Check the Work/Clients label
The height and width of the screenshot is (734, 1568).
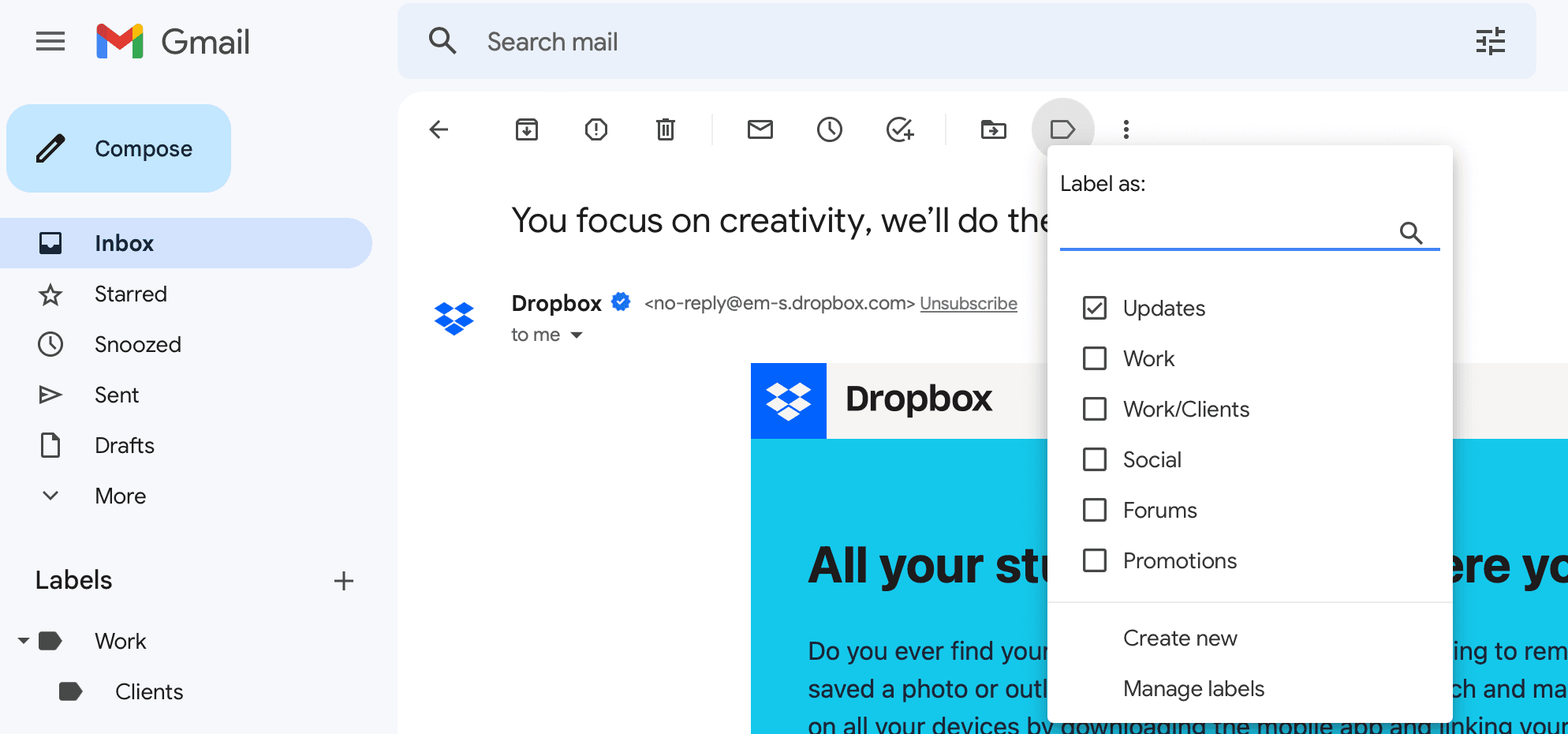pos(1095,409)
